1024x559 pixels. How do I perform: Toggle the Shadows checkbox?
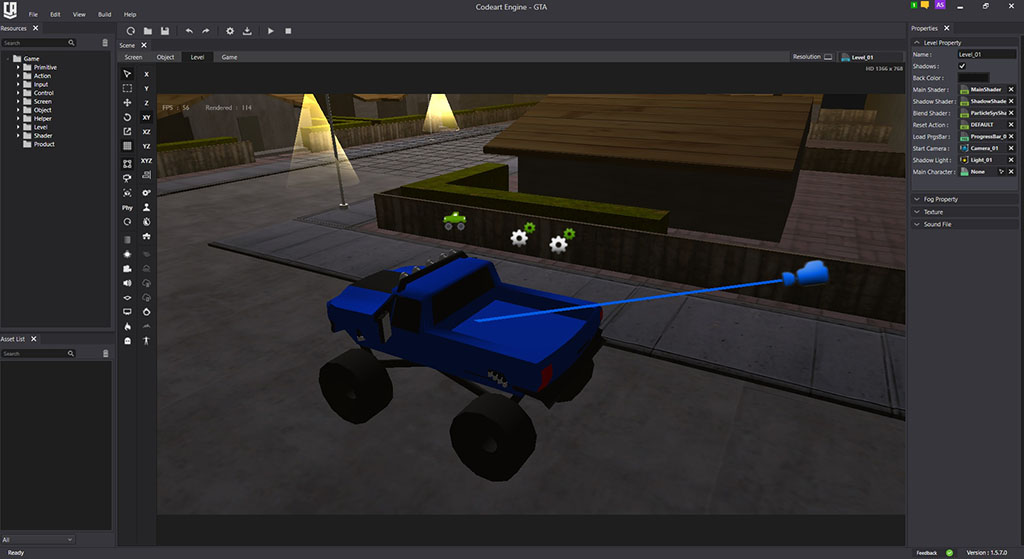tap(962, 66)
